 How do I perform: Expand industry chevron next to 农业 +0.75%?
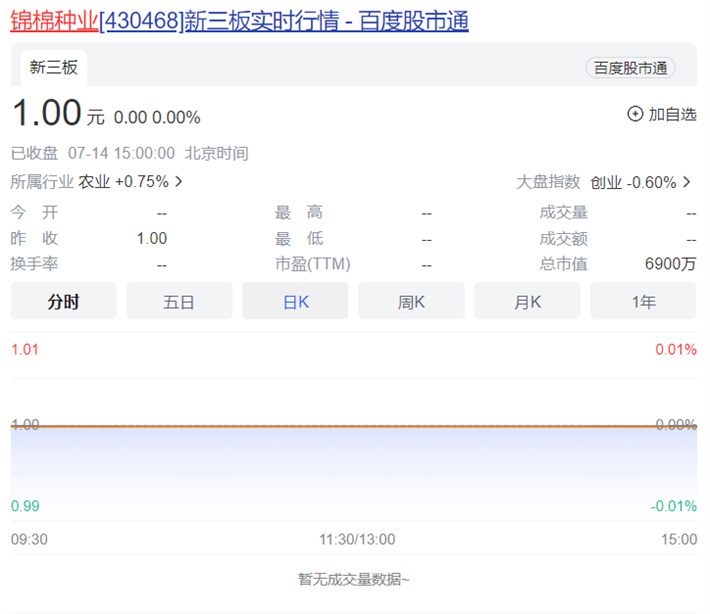179,182
